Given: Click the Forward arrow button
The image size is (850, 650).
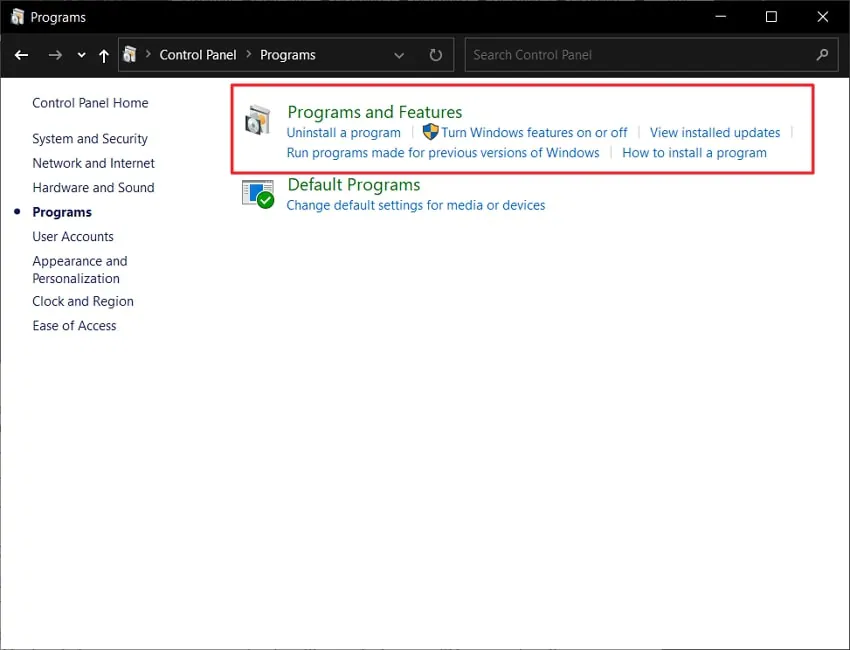Looking at the screenshot, I should coord(55,55).
